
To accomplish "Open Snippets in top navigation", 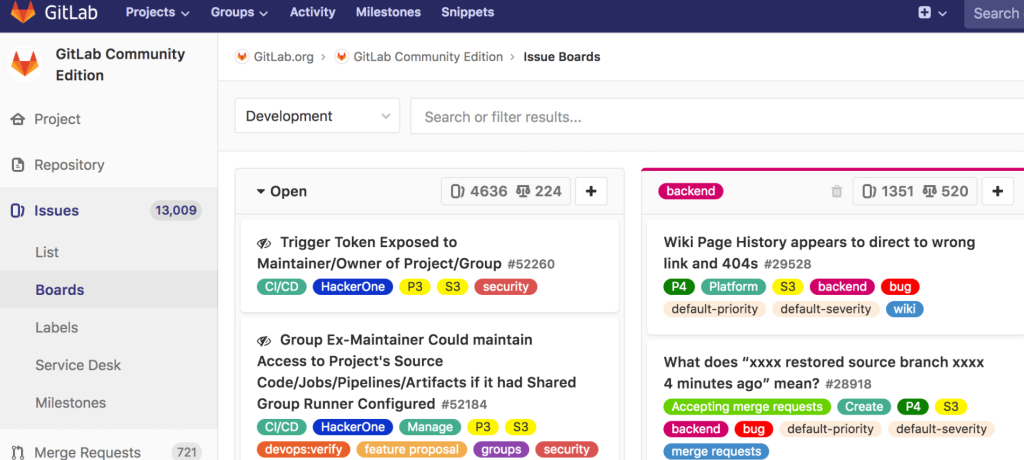I will point(468,12).
